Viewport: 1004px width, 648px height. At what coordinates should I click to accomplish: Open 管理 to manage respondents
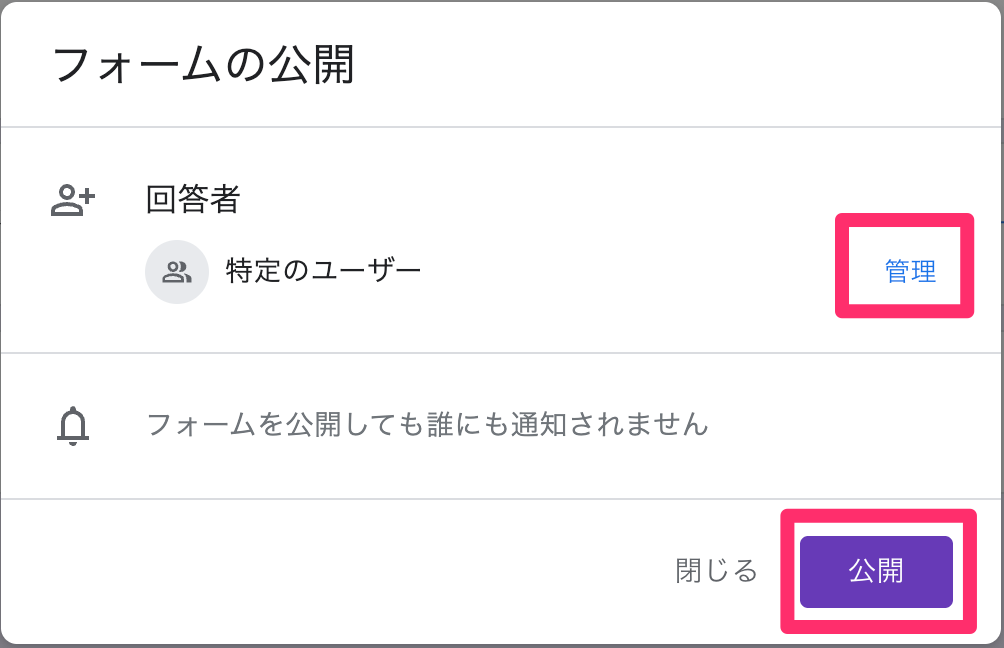[910, 271]
